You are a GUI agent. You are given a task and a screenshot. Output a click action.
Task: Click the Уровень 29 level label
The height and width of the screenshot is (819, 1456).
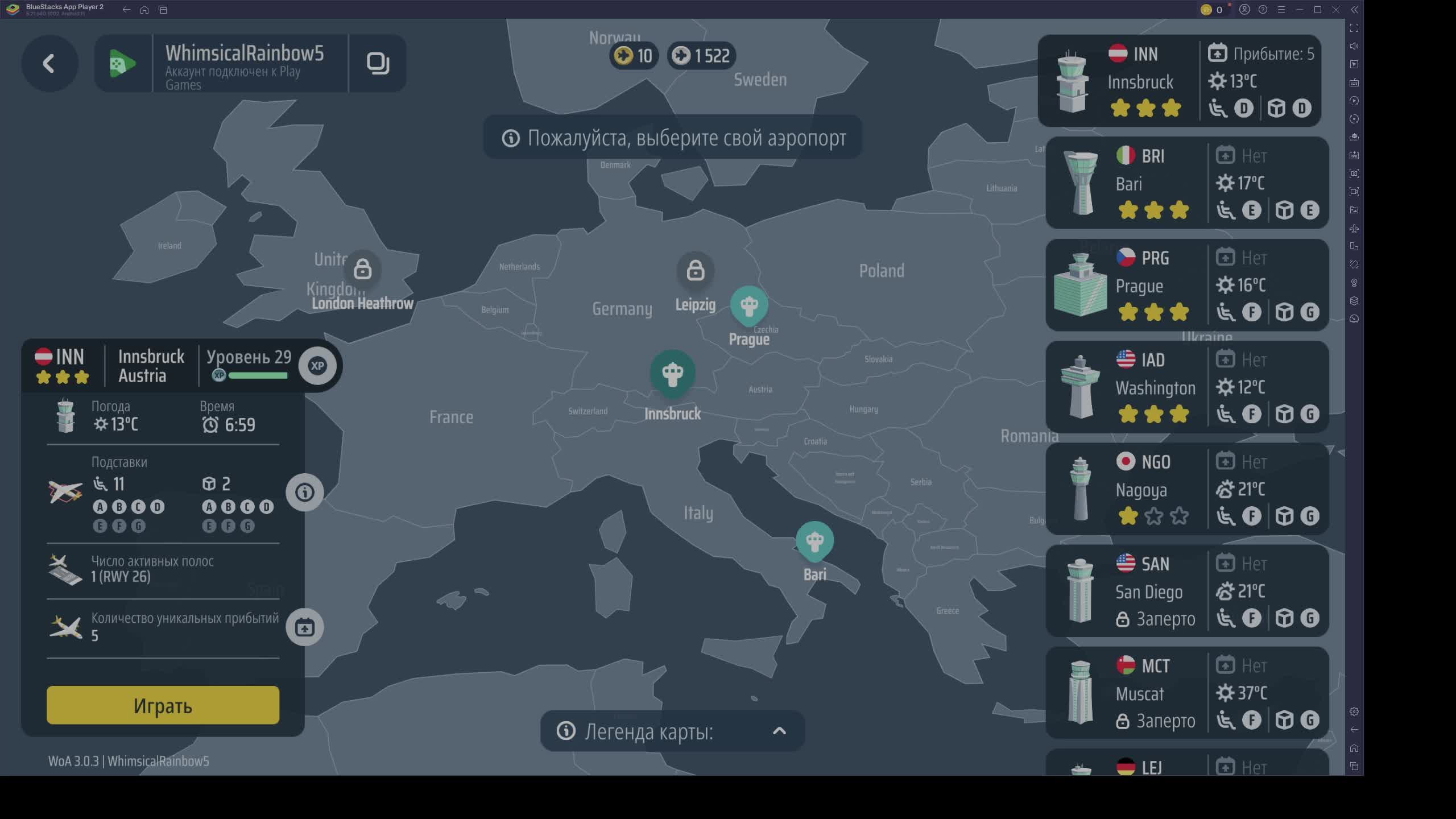(x=249, y=357)
